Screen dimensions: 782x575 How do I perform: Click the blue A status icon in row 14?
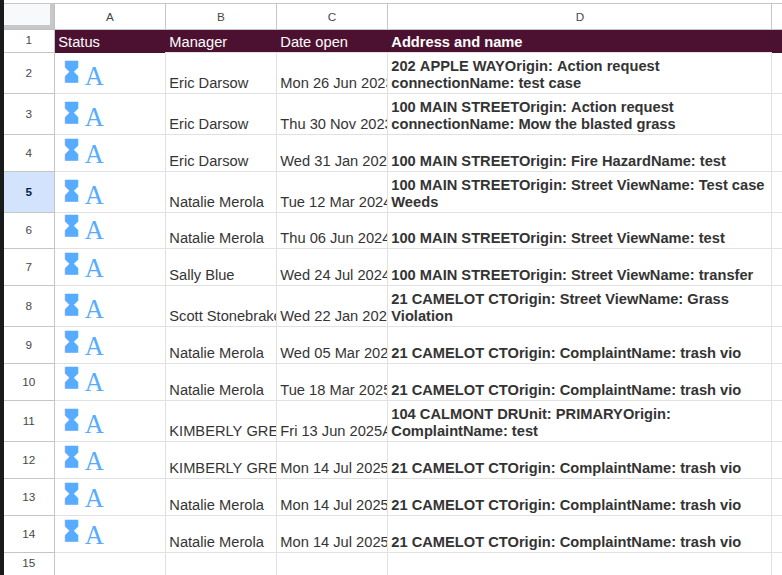pyautogui.click(x=94, y=536)
